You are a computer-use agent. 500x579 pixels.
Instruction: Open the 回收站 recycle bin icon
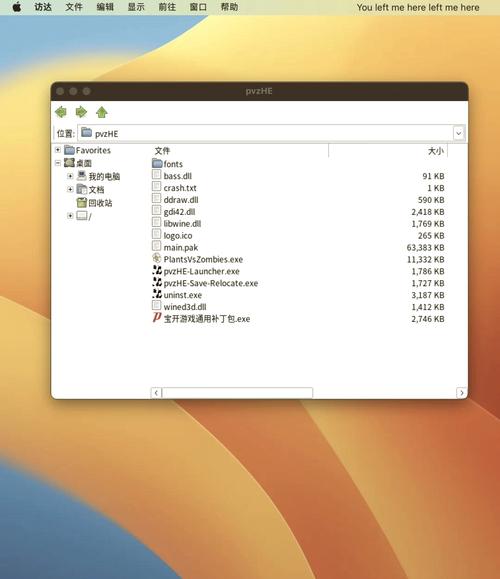[82, 202]
